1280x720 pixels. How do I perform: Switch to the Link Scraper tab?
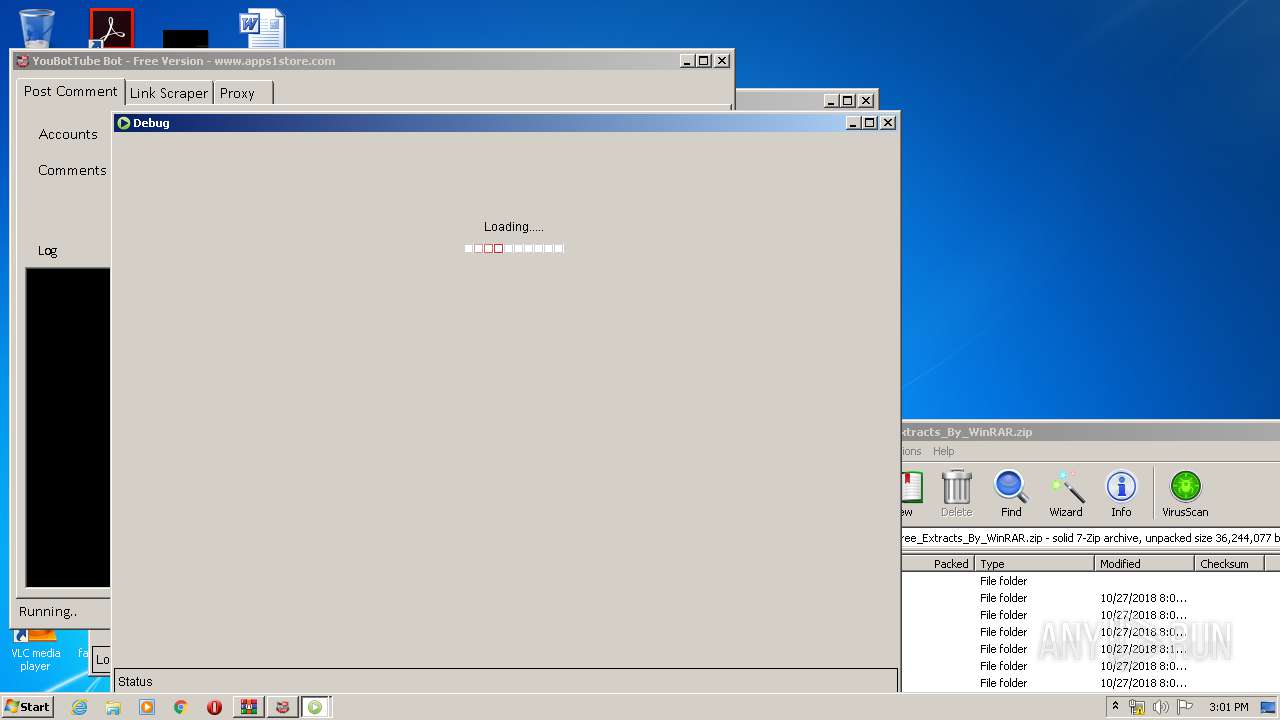point(169,93)
